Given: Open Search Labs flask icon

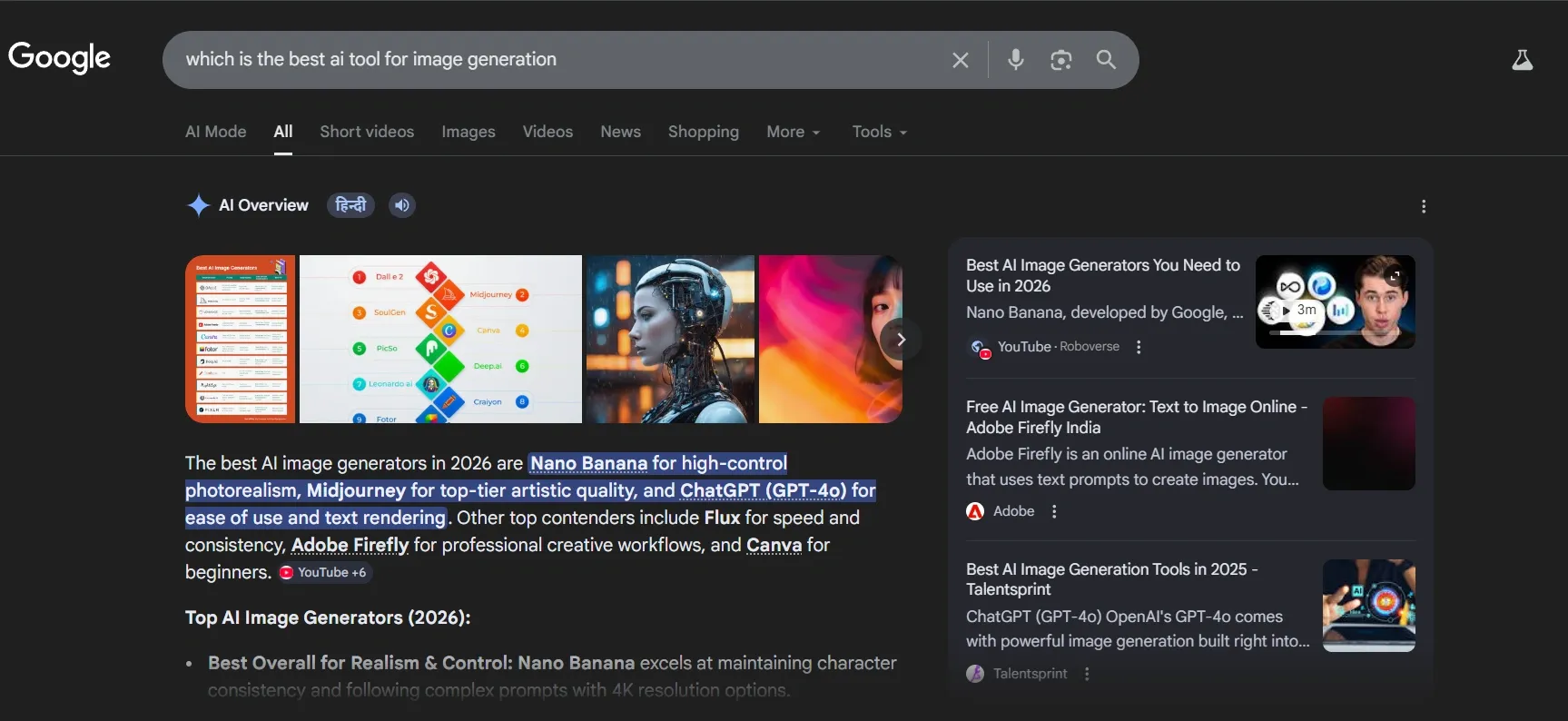Looking at the screenshot, I should point(1523,60).
